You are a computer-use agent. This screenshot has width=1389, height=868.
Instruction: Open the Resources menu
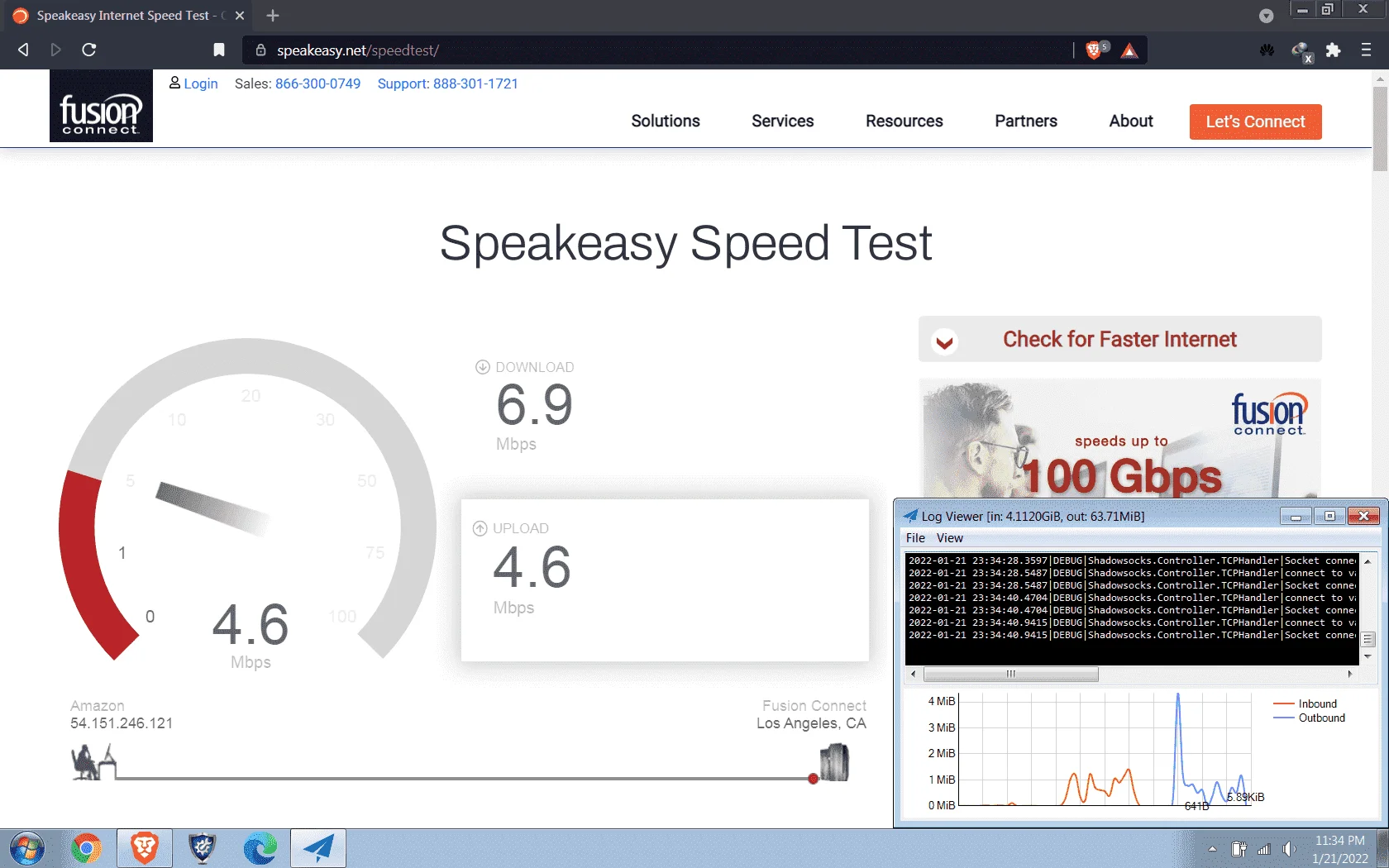(x=904, y=121)
